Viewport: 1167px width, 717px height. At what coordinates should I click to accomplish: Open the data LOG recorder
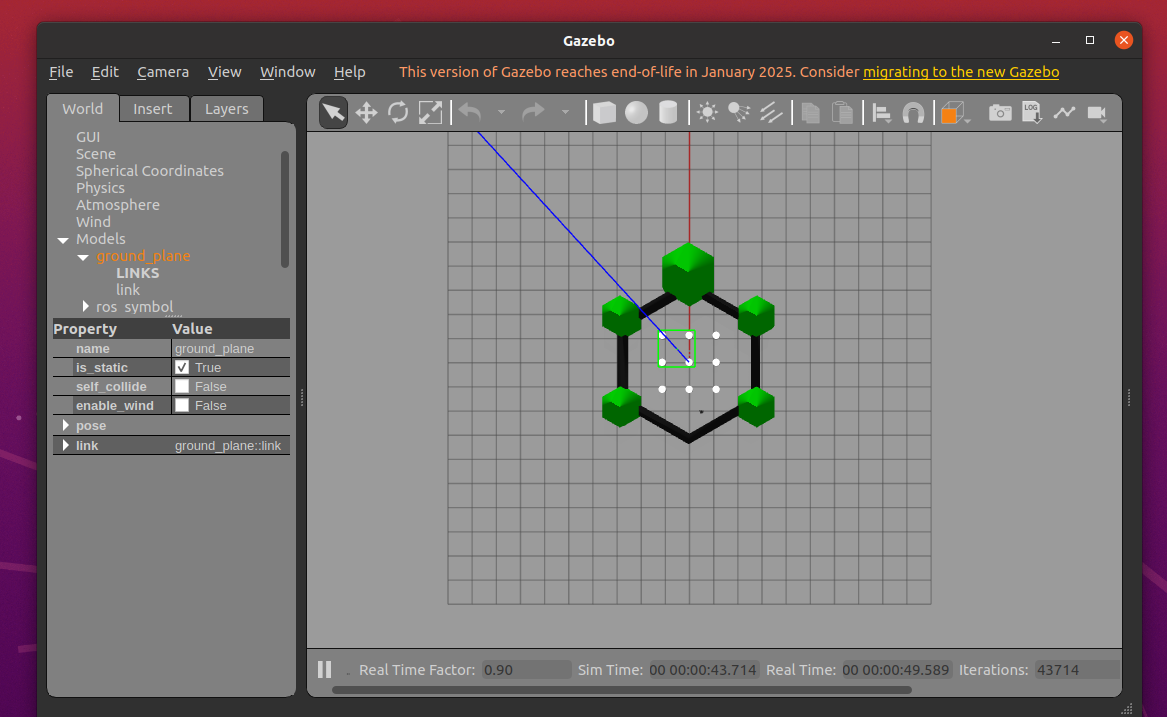click(1032, 112)
